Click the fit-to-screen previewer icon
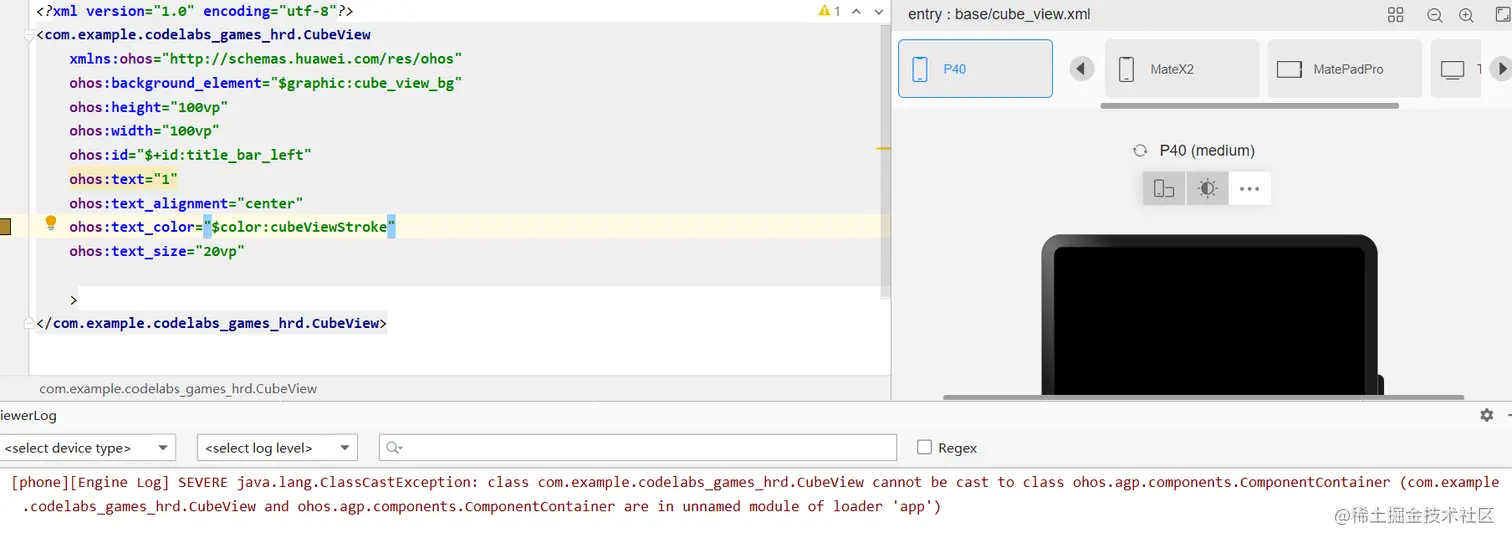The image size is (1512, 543). pyautogui.click(x=1502, y=14)
